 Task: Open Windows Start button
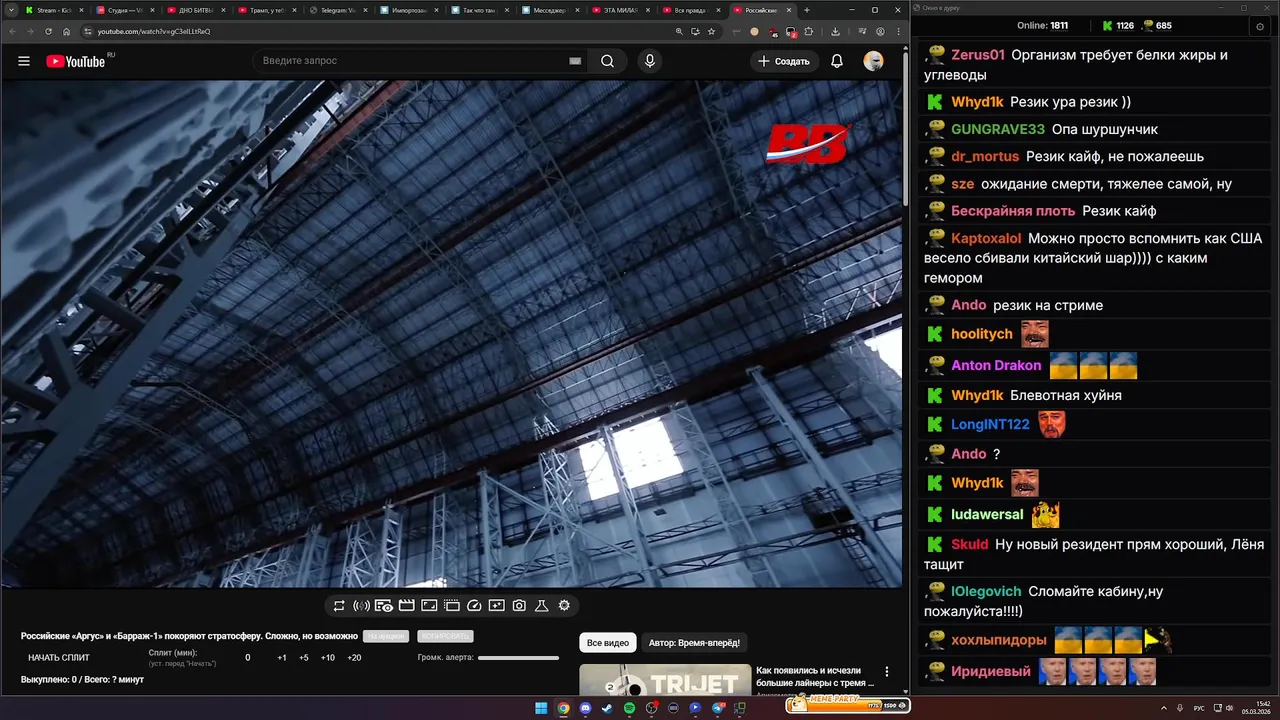[x=541, y=708]
